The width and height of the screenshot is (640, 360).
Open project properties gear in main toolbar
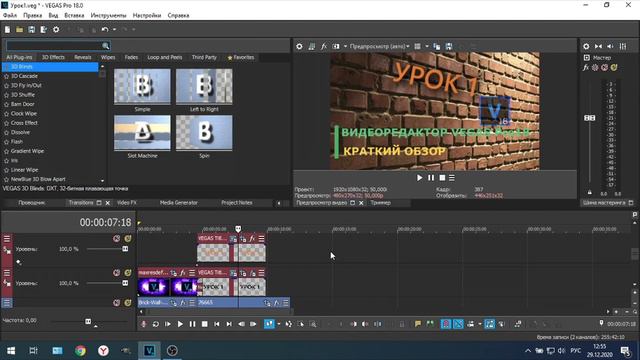click(x=56, y=29)
